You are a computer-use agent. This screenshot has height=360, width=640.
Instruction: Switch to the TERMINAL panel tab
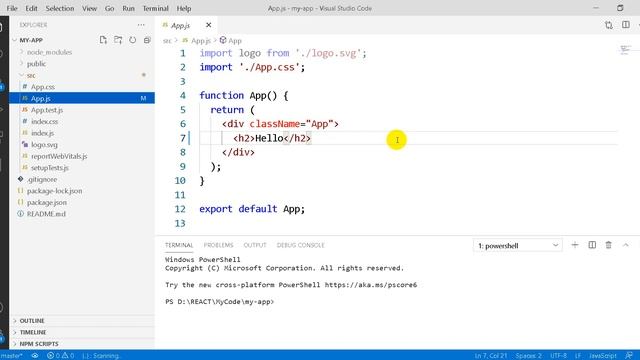coord(179,245)
